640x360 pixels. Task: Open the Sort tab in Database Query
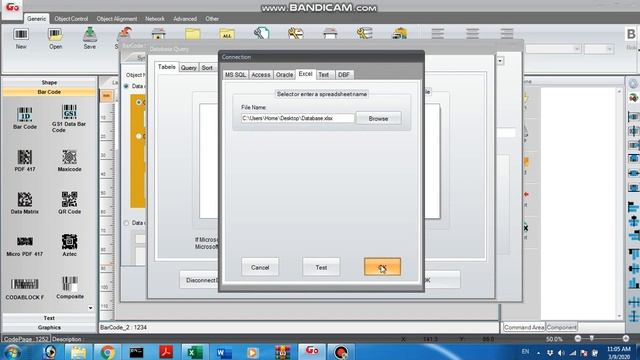(x=207, y=68)
